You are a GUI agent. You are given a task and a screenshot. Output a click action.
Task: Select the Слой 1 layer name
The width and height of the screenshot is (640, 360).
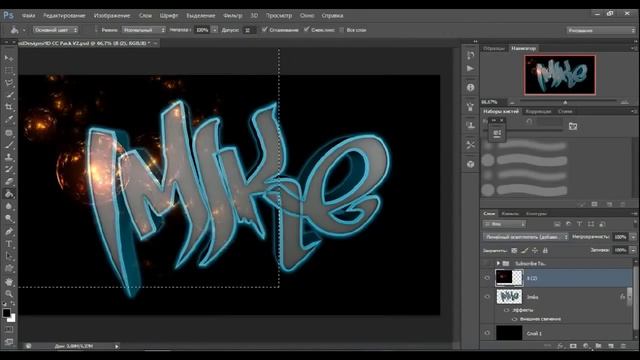(534, 333)
